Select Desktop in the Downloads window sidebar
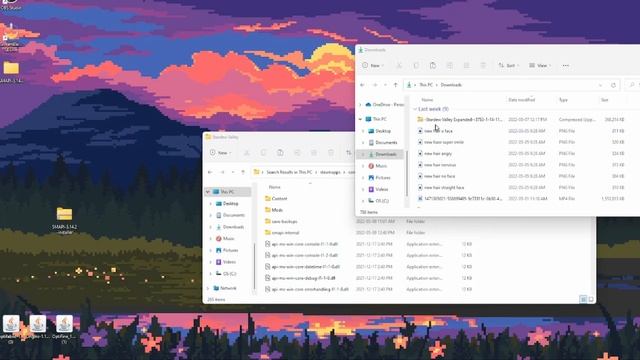The image size is (640, 360). tap(380, 131)
